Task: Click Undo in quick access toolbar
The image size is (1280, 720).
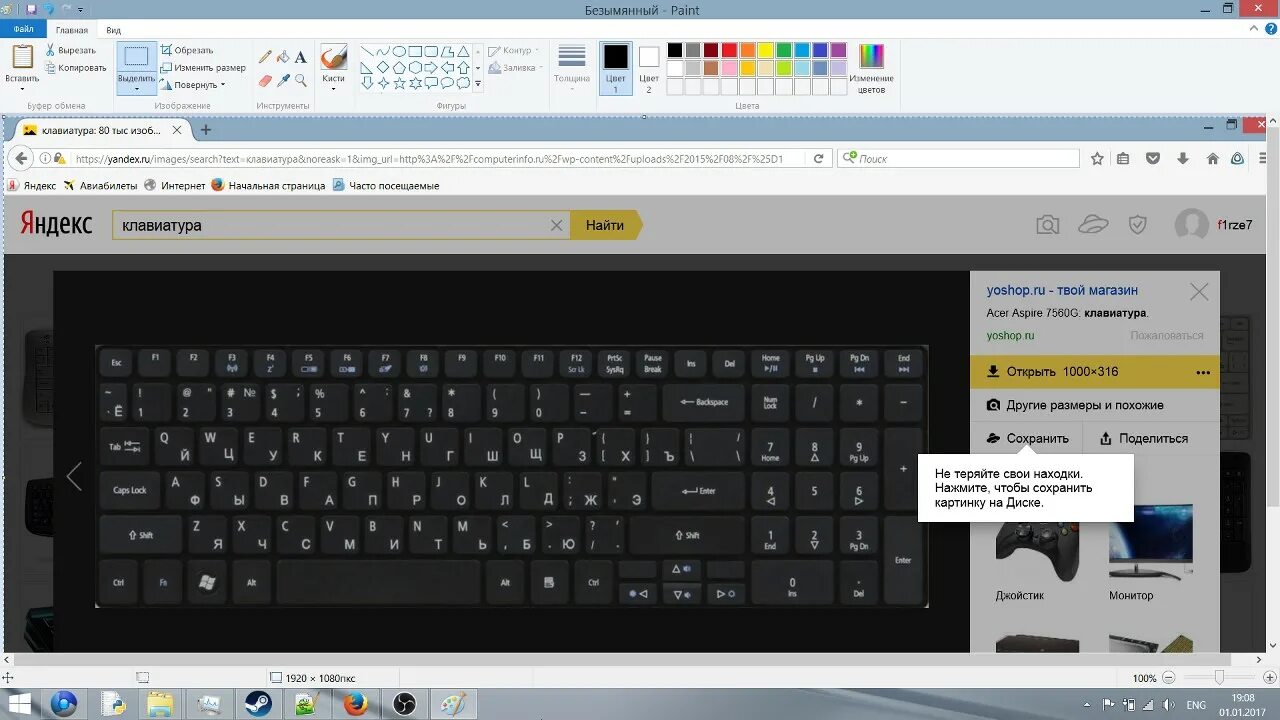Action: pyautogui.click(x=48, y=9)
